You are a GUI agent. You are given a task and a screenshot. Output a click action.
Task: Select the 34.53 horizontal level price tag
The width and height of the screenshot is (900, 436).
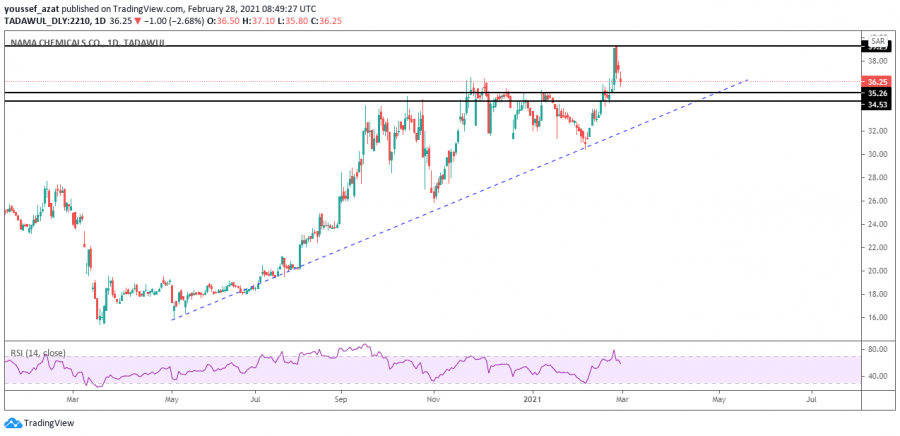point(877,103)
